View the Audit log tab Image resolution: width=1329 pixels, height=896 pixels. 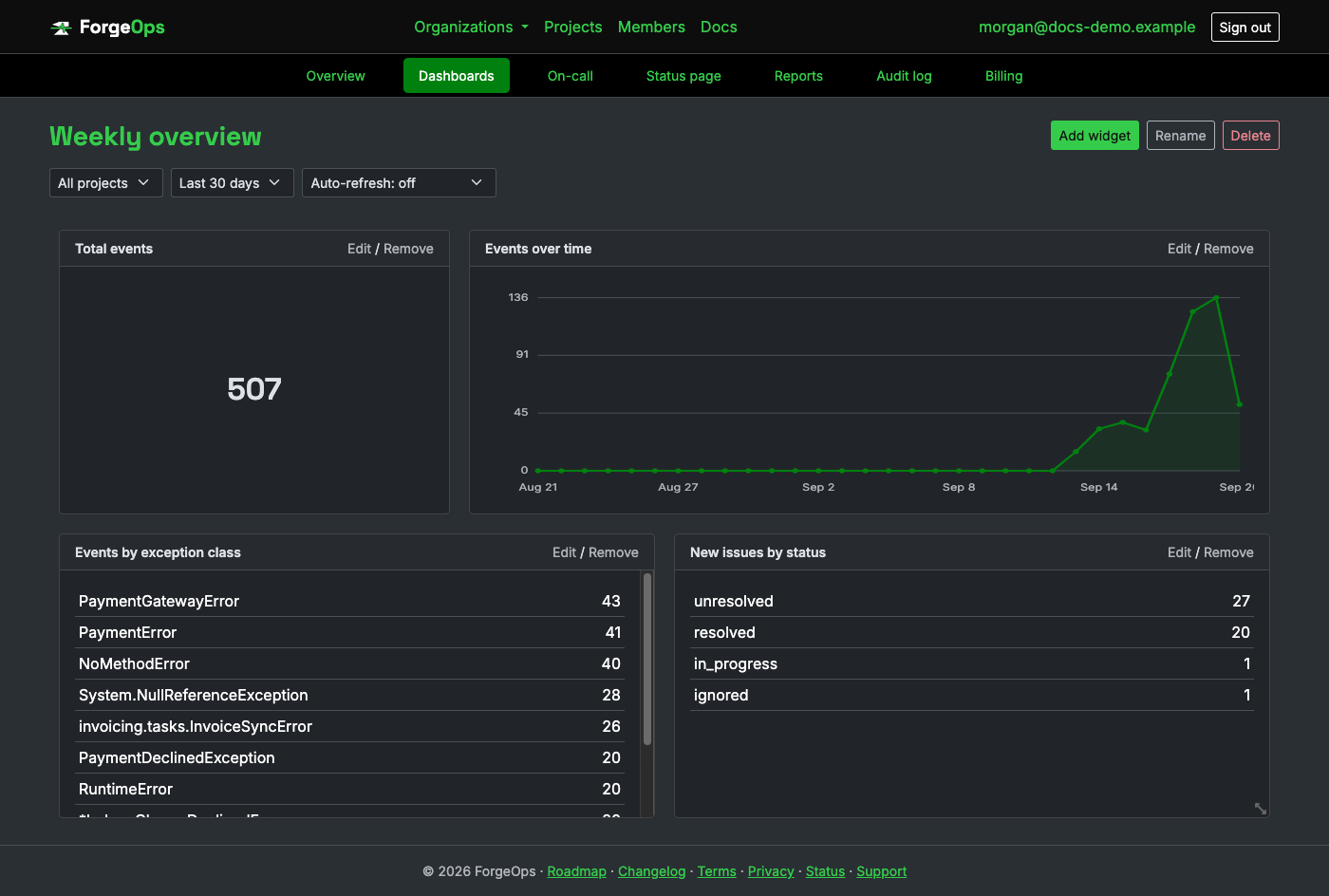[904, 76]
